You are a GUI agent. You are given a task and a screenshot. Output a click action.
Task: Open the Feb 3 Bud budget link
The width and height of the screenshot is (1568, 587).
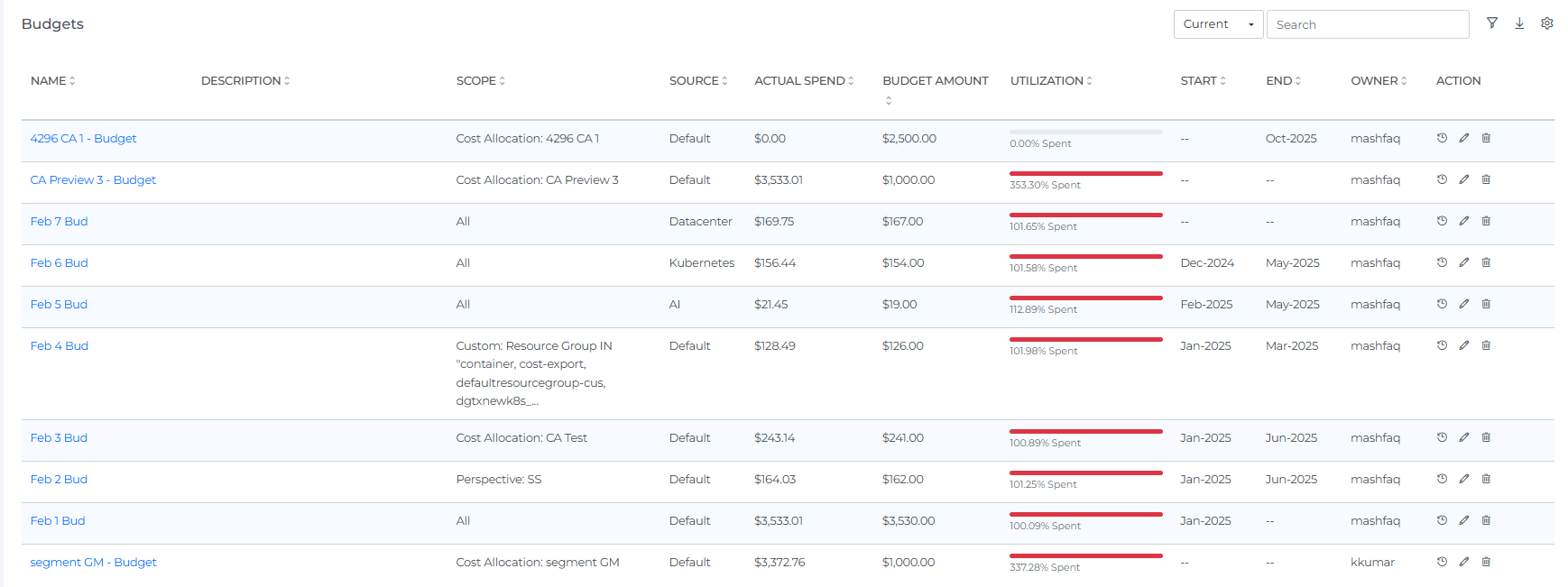coord(59,438)
